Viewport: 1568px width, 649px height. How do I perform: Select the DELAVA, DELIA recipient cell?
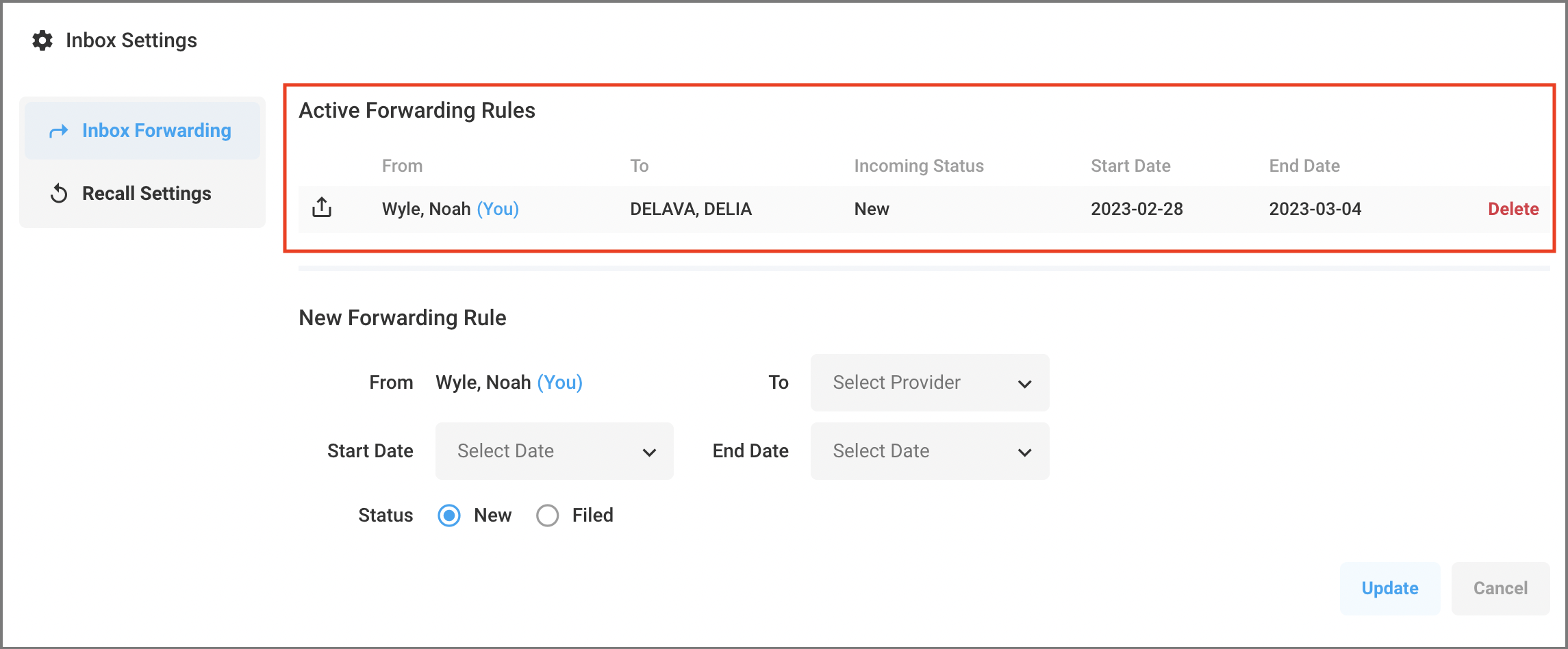[x=690, y=209]
